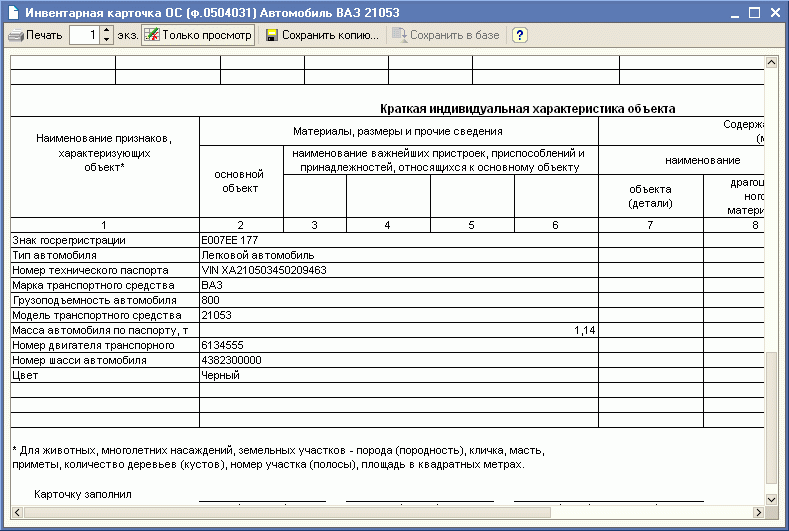Screen dimensions: 789x531
Task: Increase the number of copies with up arrow
Action: [x=107, y=31]
